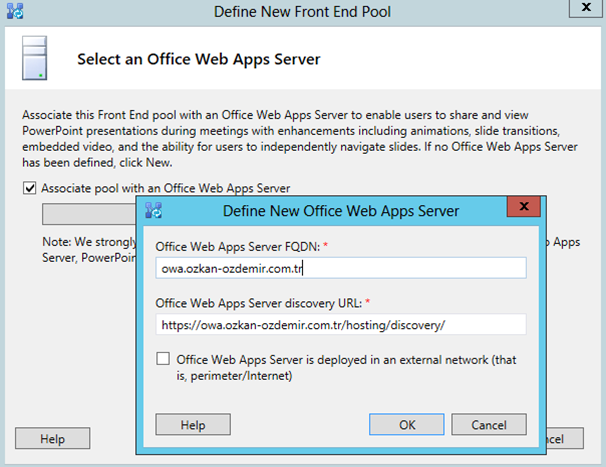Click the server tower icon beside the heading
Viewport: 606px width, 467px height.
pos(34,58)
